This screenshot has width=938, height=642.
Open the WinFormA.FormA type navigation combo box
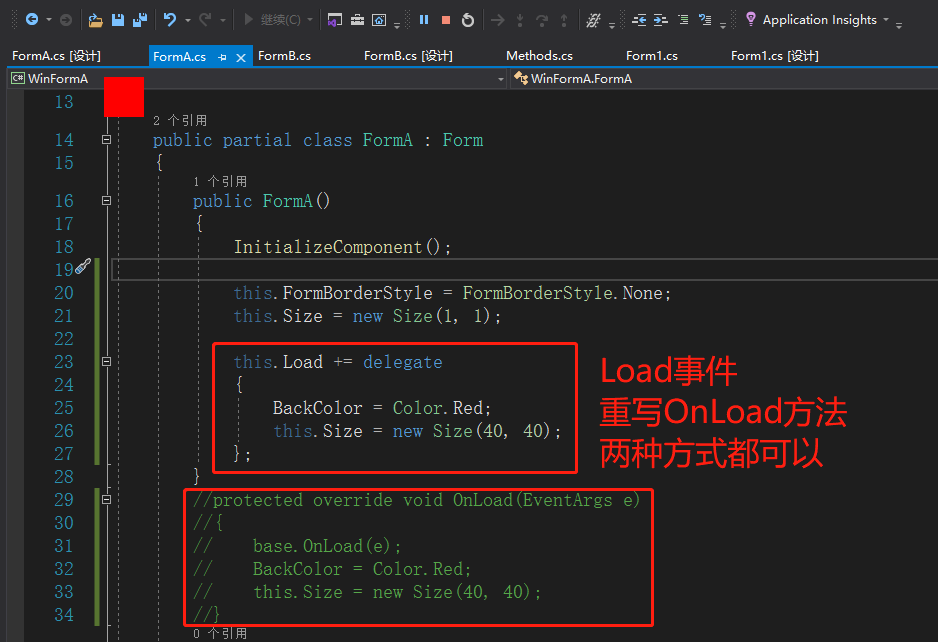(x=723, y=78)
